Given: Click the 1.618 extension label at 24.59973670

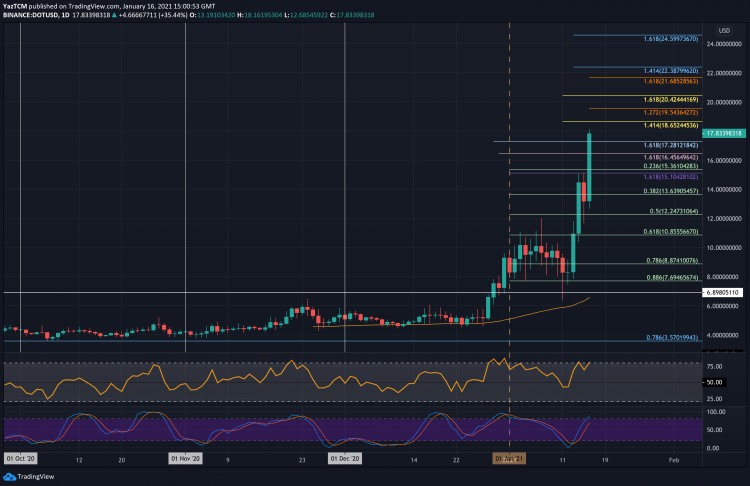Looking at the screenshot, I should point(668,37).
